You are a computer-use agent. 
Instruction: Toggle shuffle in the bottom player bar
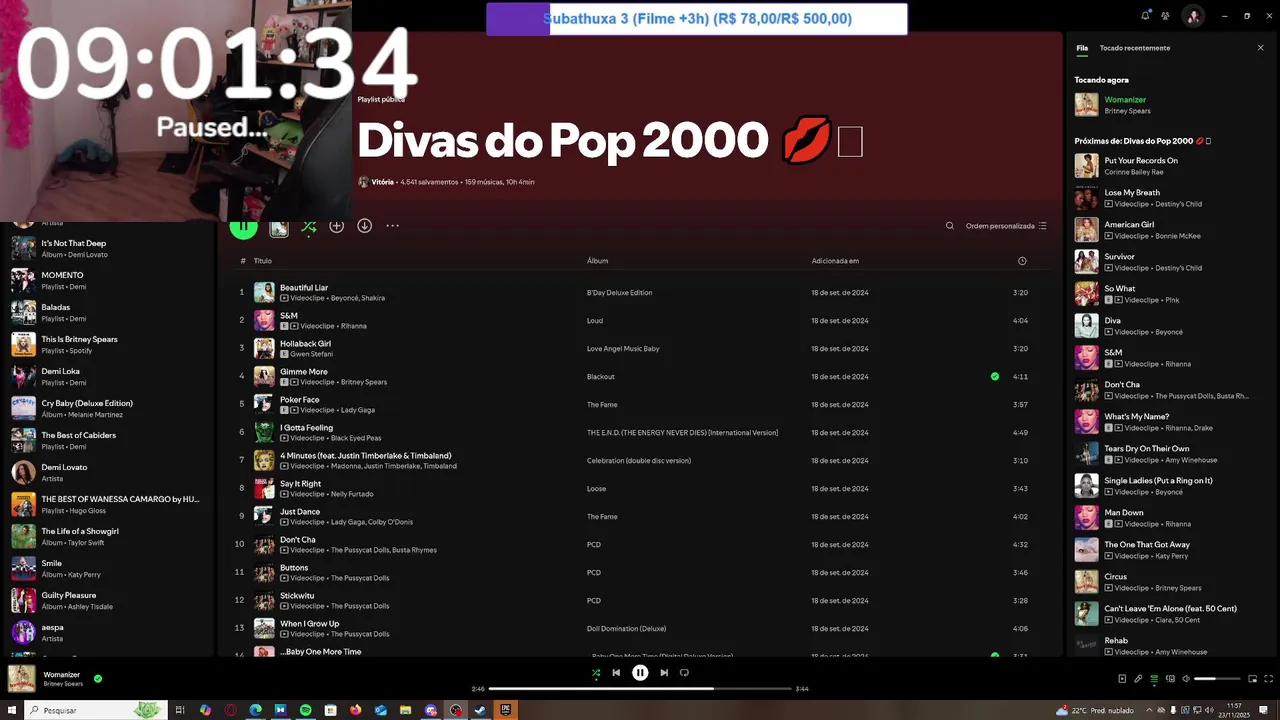tap(596, 673)
